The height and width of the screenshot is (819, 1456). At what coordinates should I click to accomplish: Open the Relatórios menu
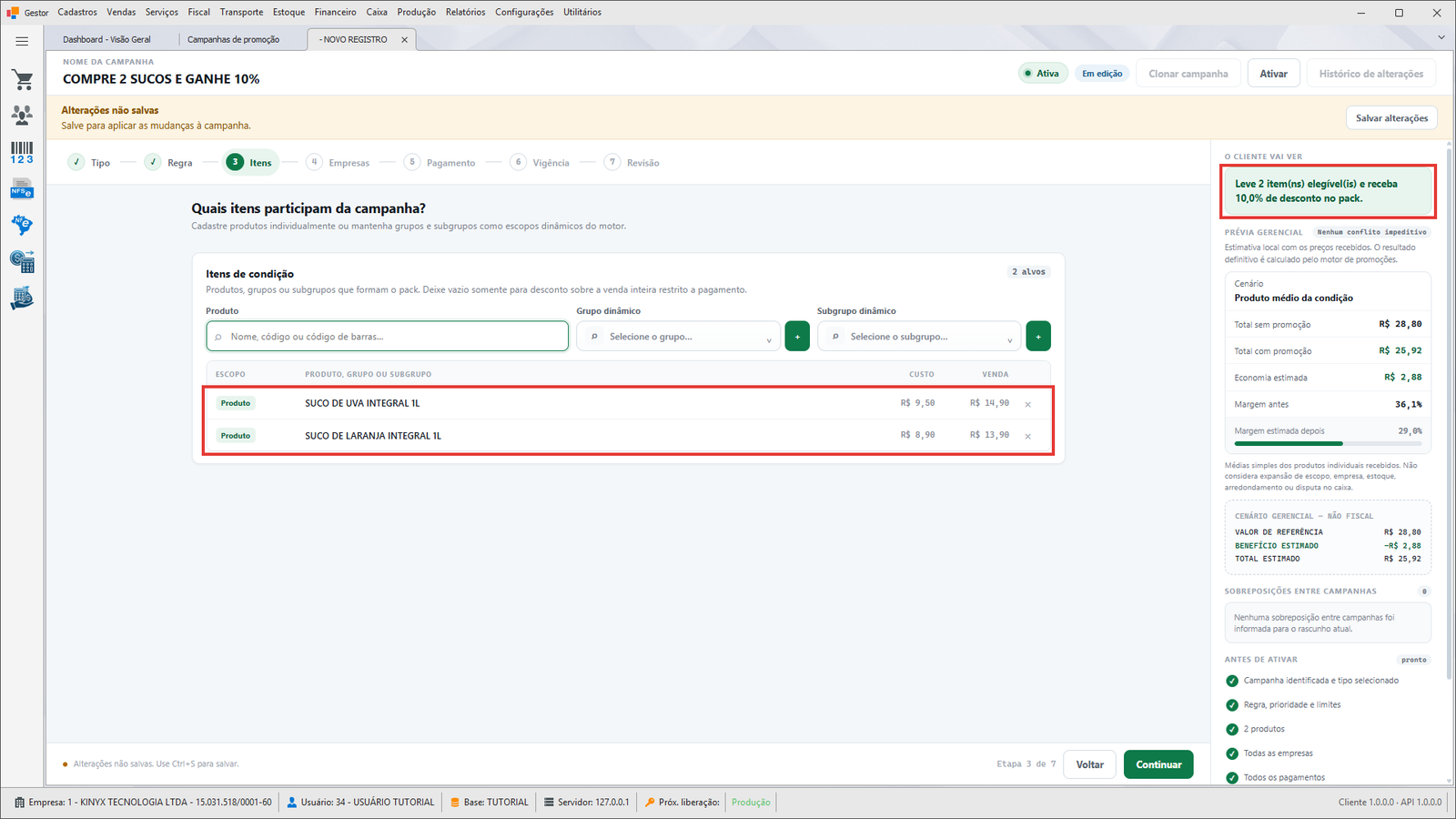(465, 12)
